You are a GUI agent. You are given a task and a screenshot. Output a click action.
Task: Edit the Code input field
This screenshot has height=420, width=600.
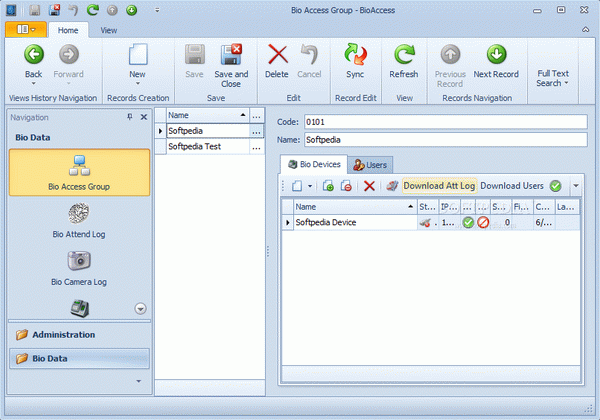[x=446, y=122]
